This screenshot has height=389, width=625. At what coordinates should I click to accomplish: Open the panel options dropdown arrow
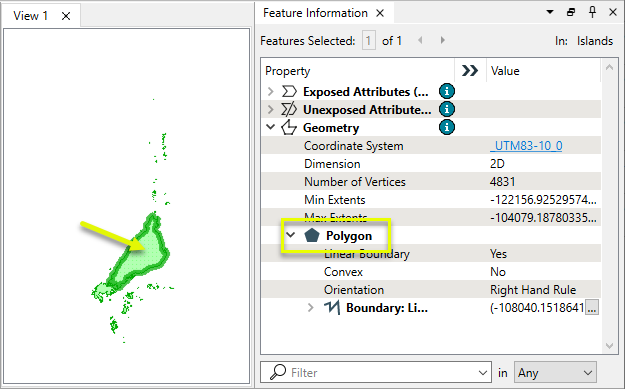click(550, 12)
